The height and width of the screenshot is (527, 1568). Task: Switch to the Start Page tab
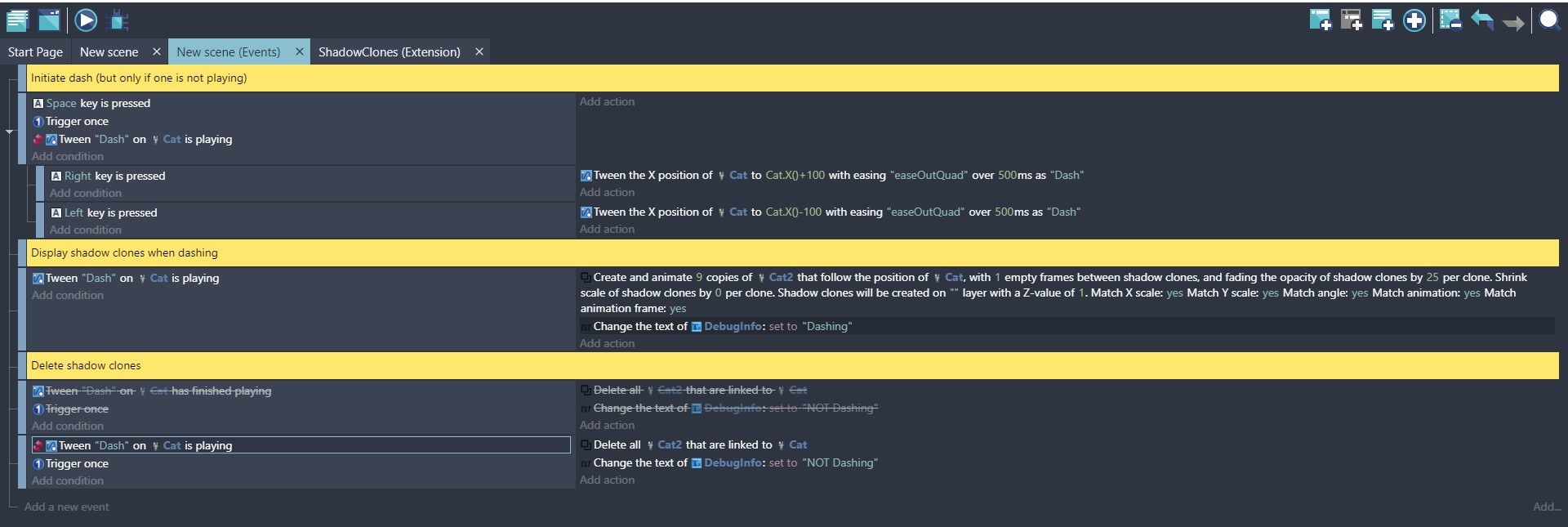click(35, 51)
